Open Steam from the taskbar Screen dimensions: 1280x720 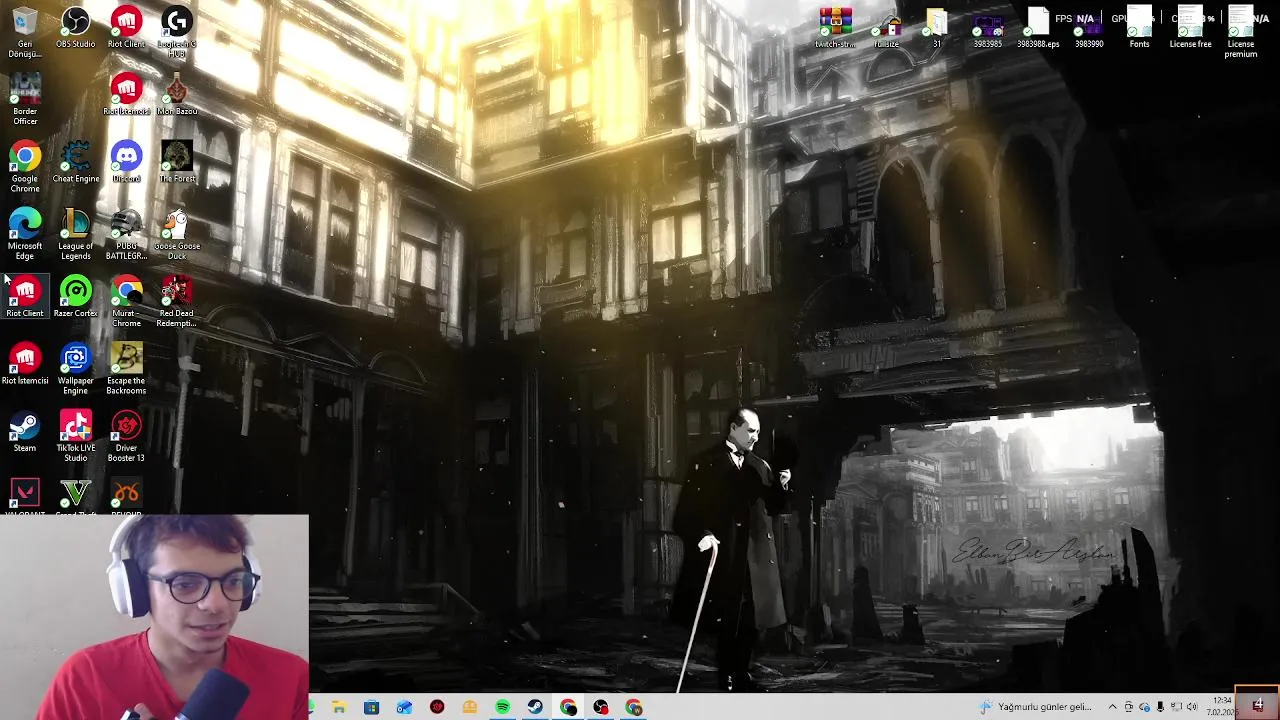click(x=535, y=707)
